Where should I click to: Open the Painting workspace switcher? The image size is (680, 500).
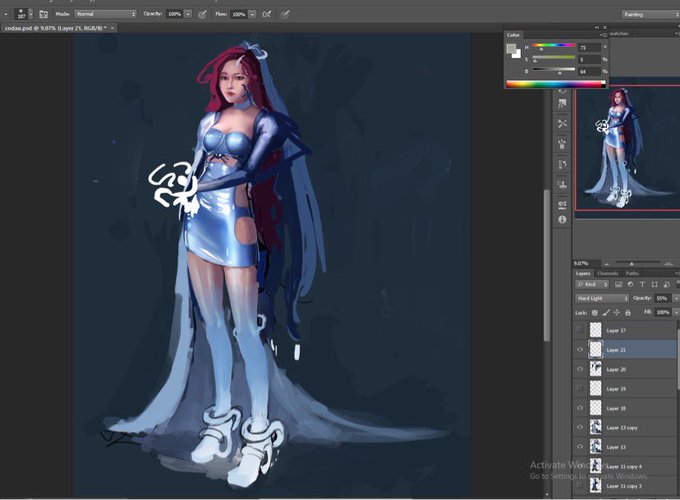(651, 15)
